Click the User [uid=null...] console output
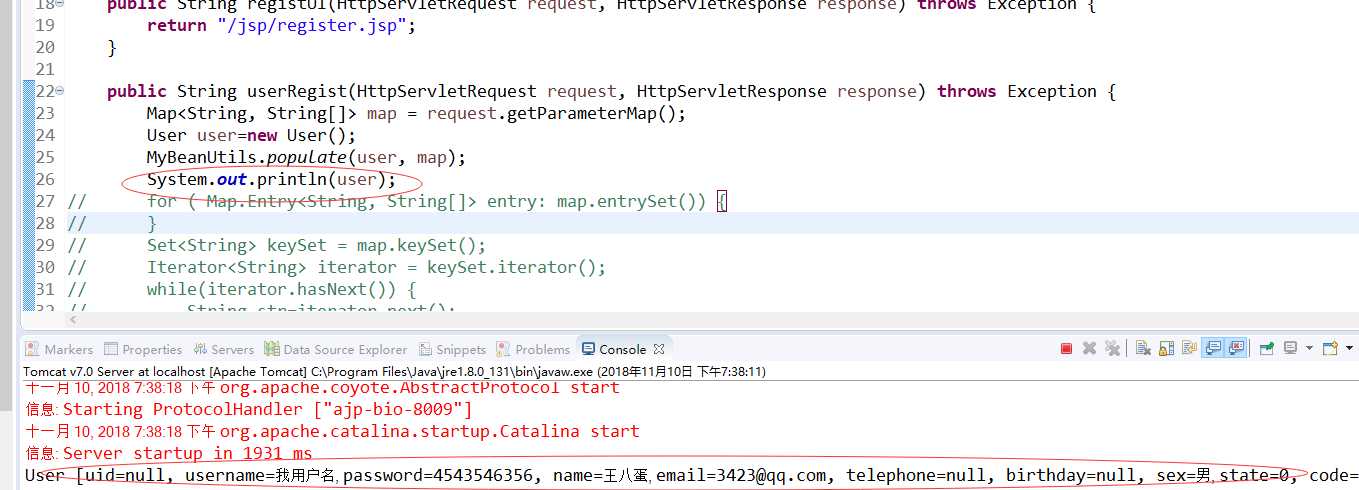Image resolution: width=1359 pixels, height=490 pixels. 690,475
